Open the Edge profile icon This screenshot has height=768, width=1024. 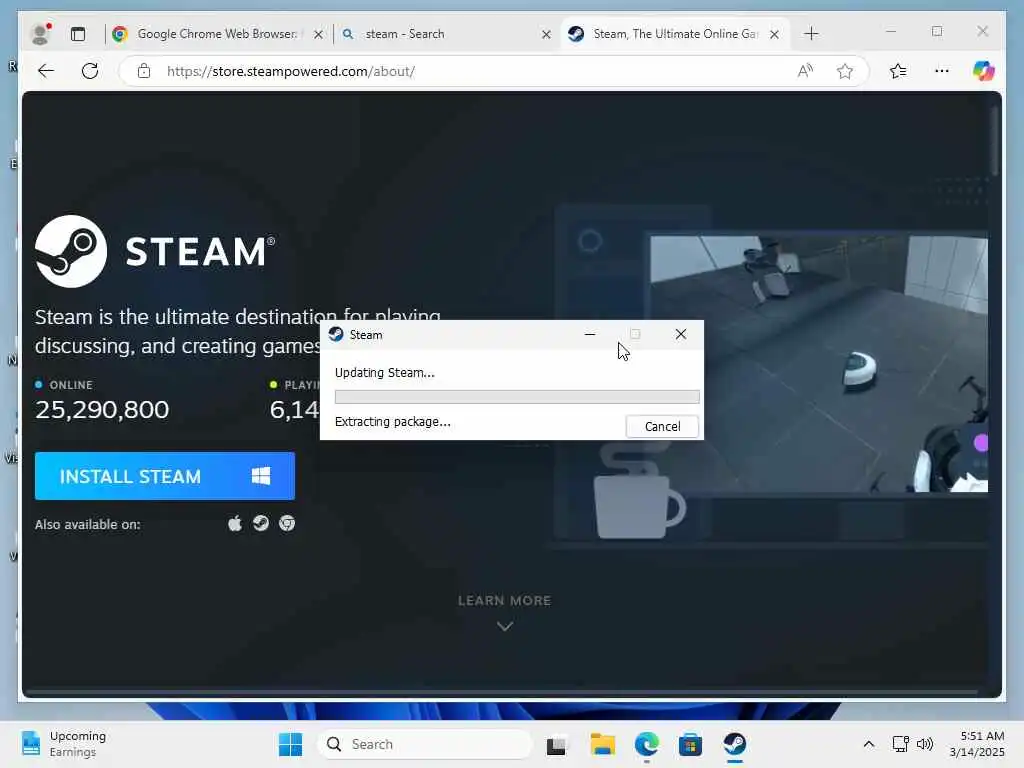(x=41, y=34)
